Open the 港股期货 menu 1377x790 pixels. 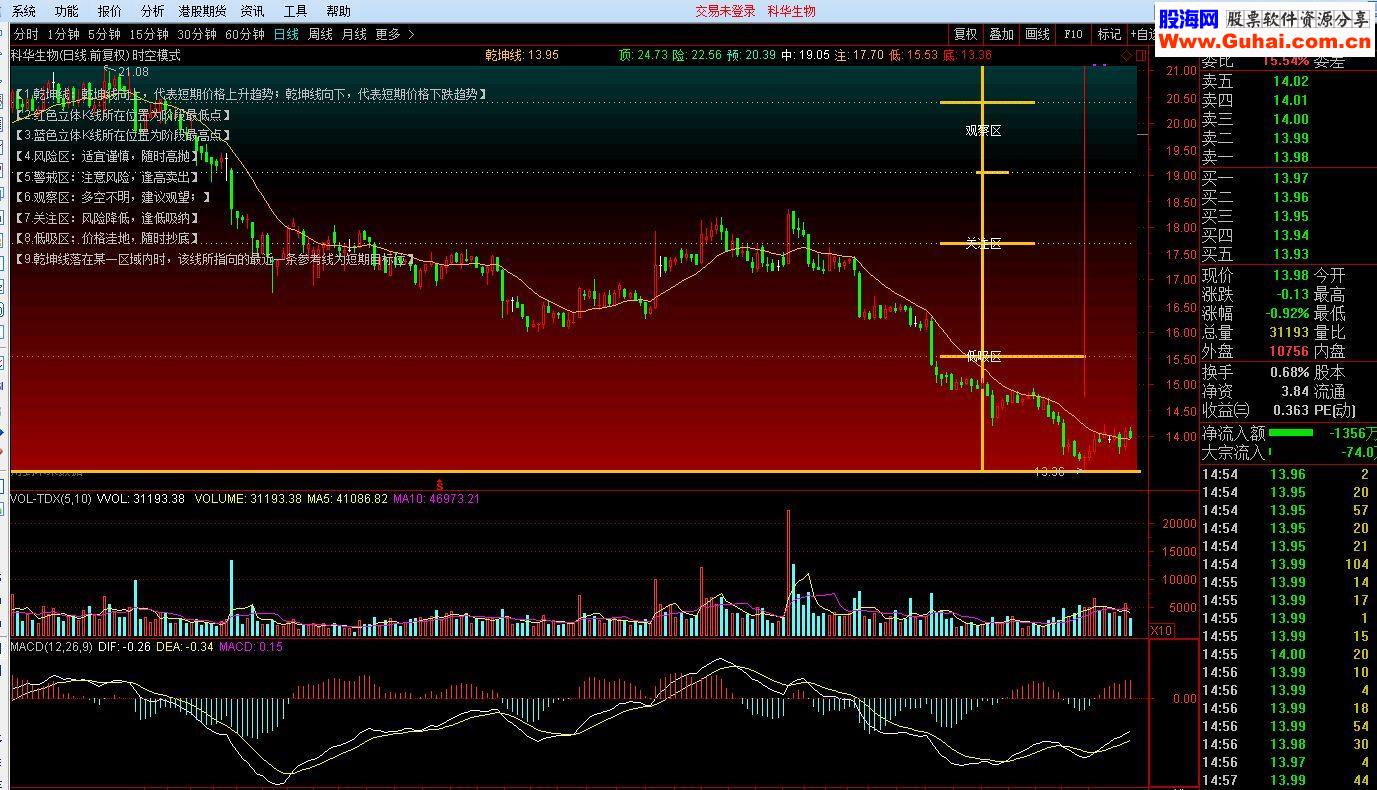coord(202,11)
